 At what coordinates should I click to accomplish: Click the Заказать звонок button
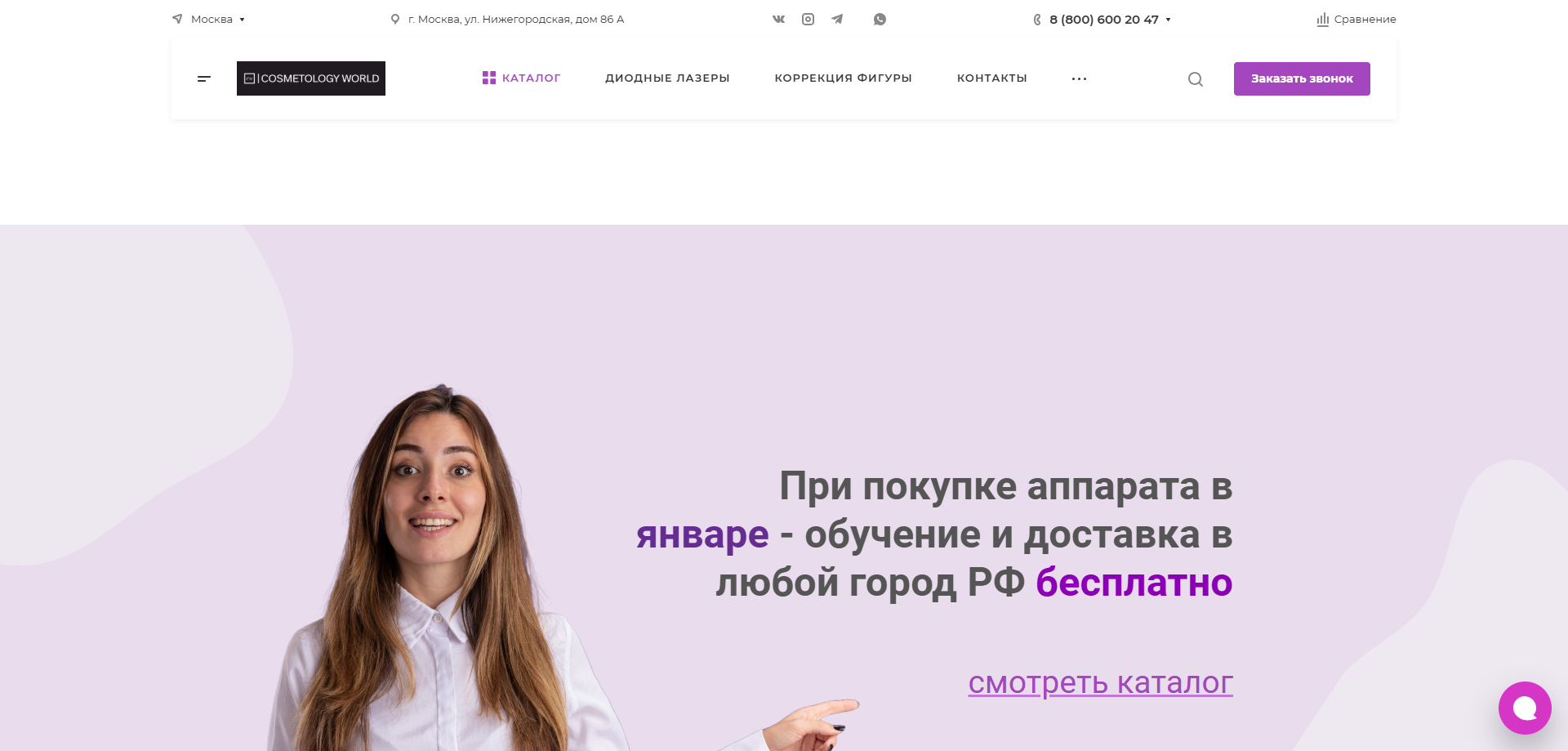[x=1302, y=78]
